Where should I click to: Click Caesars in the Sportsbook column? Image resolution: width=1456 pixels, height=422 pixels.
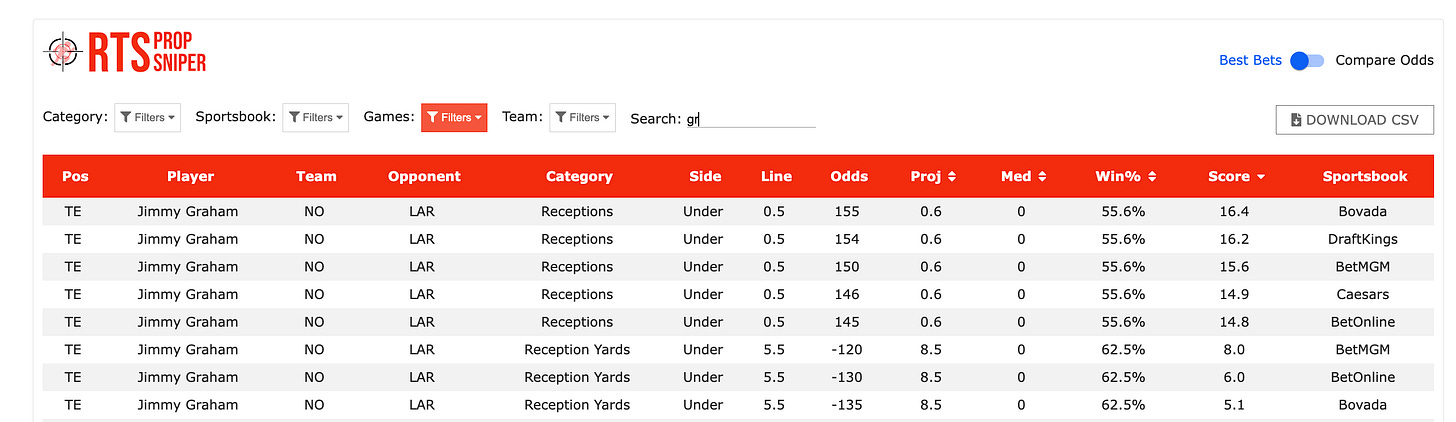pyautogui.click(x=1363, y=294)
